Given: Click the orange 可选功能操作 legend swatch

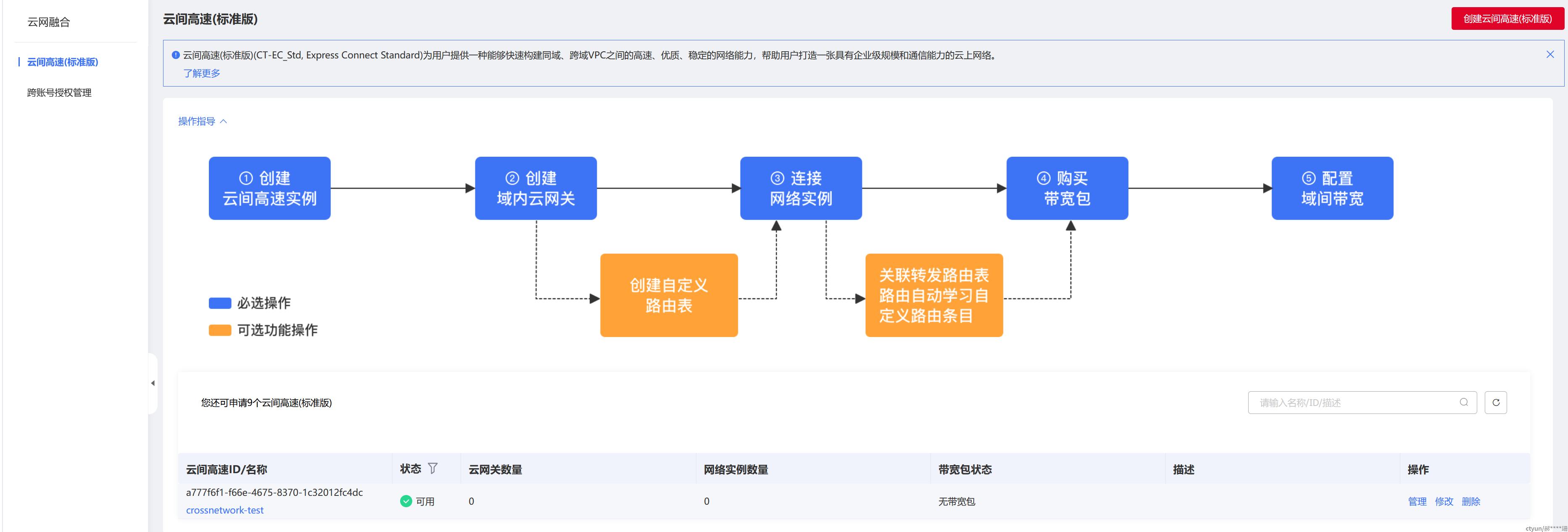Looking at the screenshot, I should click(220, 330).
